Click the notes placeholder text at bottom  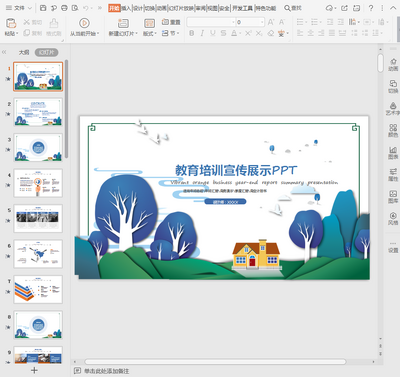(x=106, y=371)
